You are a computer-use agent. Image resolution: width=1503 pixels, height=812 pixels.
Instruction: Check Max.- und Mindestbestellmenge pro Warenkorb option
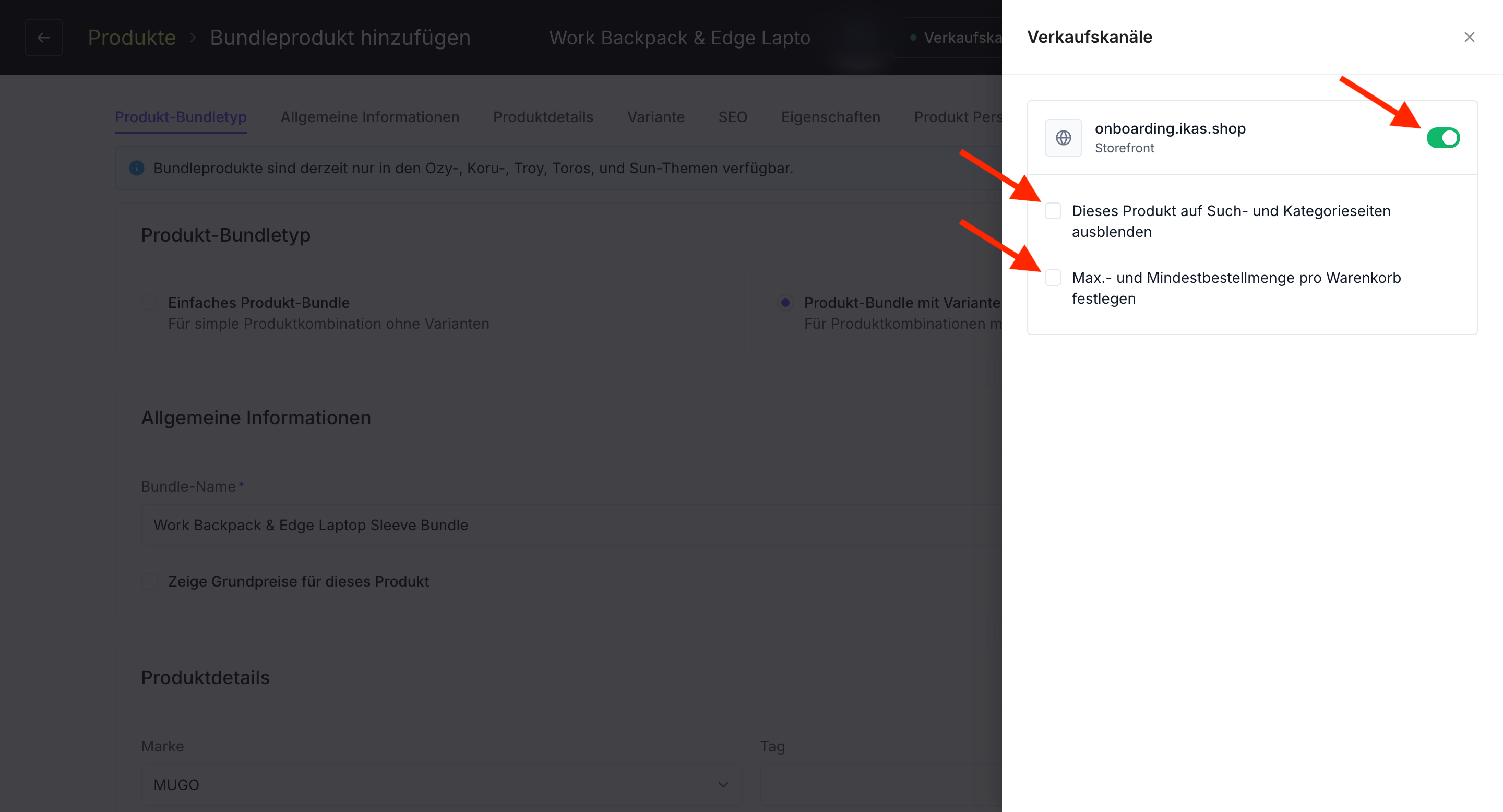point(1053,278)
